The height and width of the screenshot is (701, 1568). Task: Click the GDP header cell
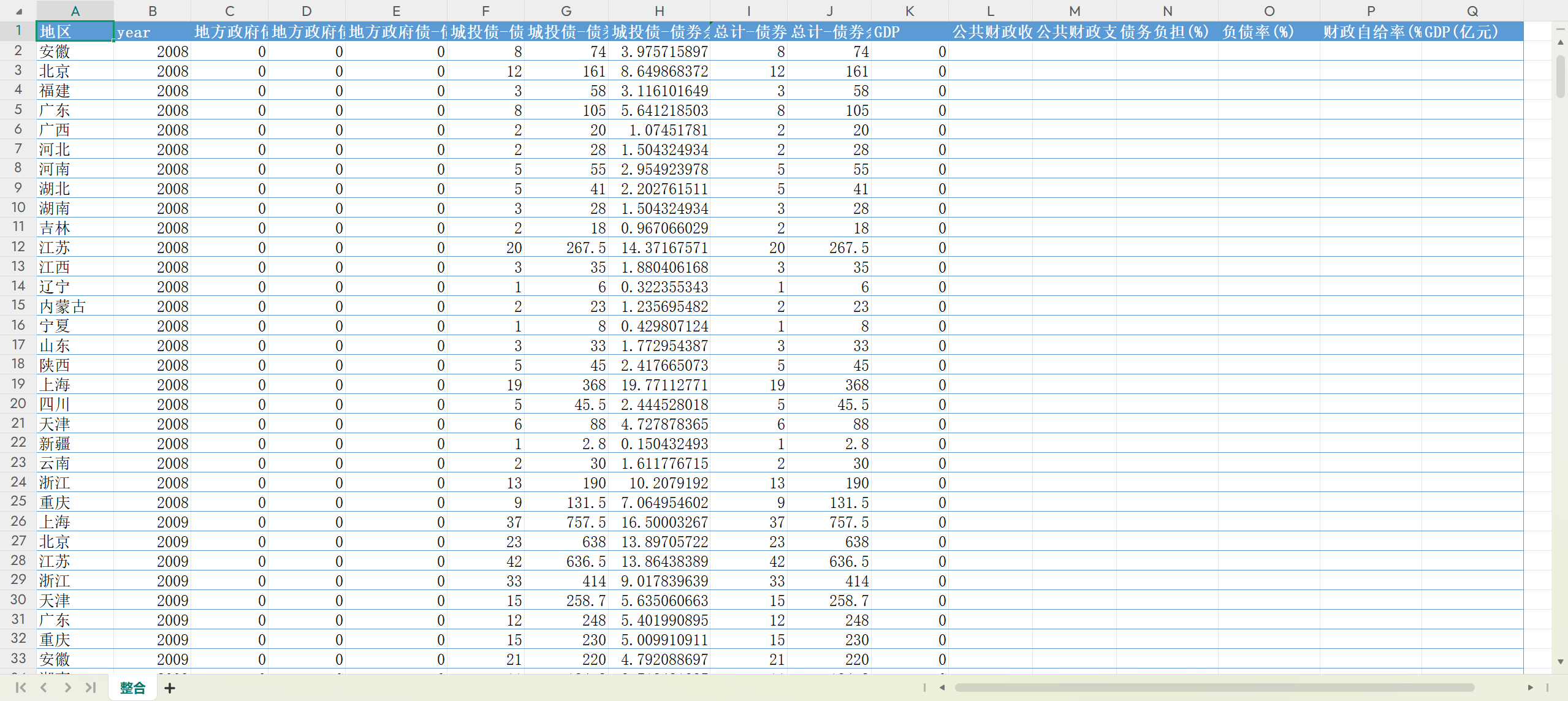[909, 32]
